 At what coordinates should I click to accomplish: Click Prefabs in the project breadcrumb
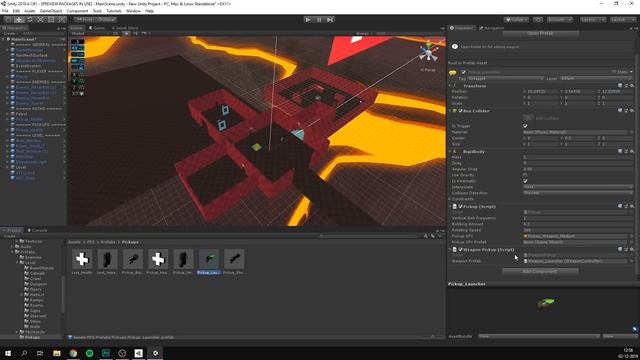108,242
